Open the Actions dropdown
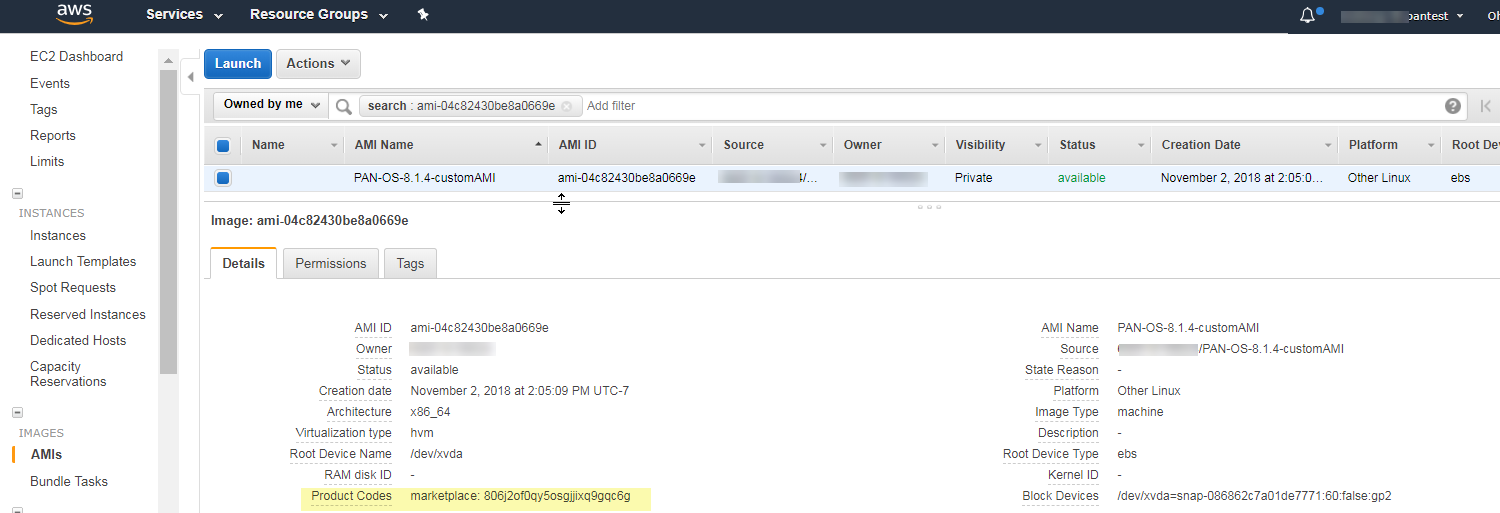Screen dimensions: 1500x513 [x=318, y=64]
